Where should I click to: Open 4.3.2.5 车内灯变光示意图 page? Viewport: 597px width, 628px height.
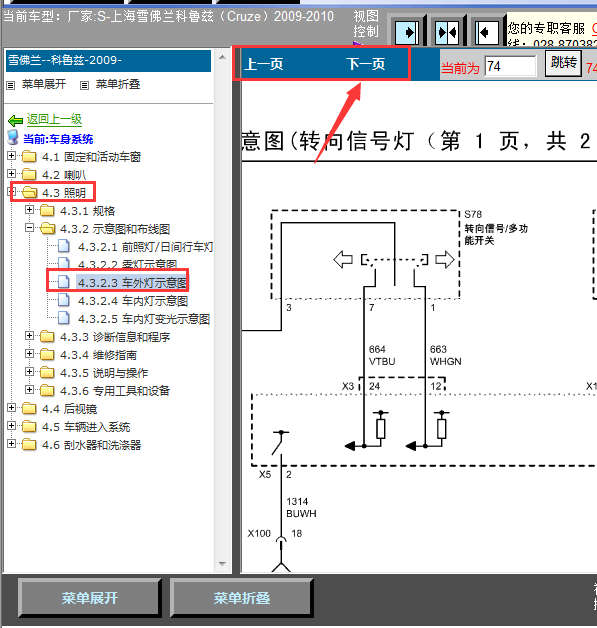144,319
